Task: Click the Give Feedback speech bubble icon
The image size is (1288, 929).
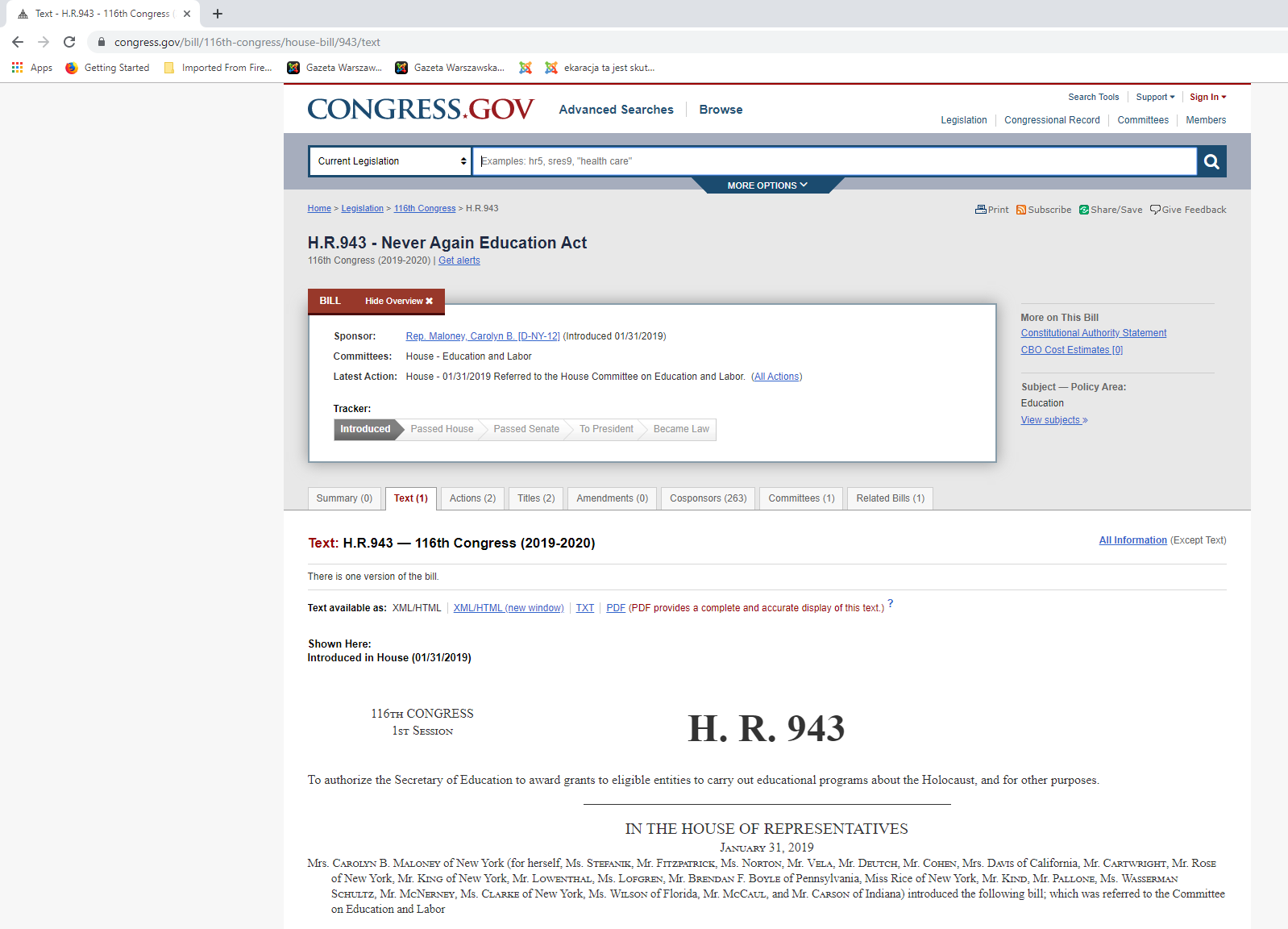Action: [x=1155, y=210]
